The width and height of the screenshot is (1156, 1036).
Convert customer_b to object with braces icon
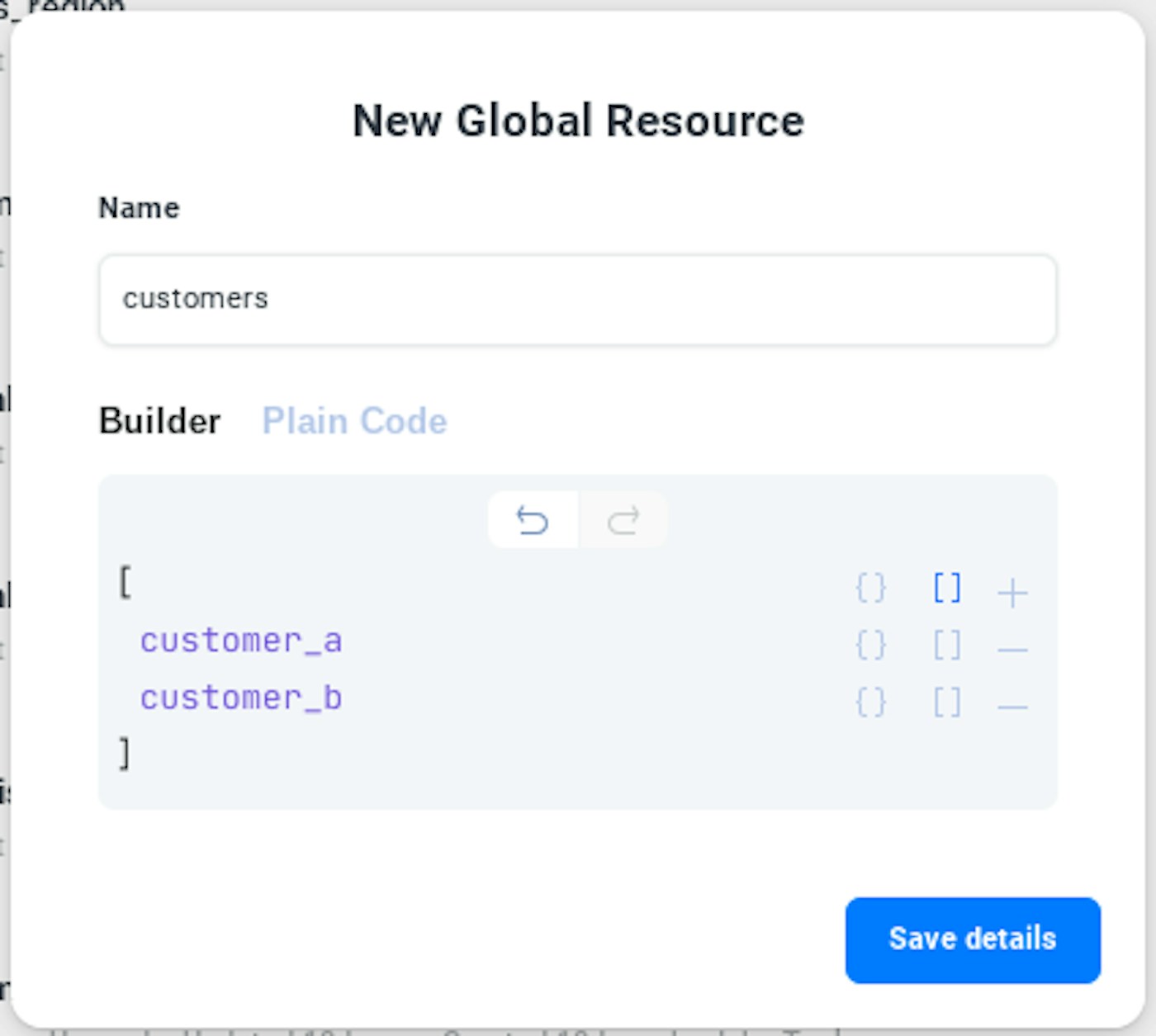pos(870,702)
